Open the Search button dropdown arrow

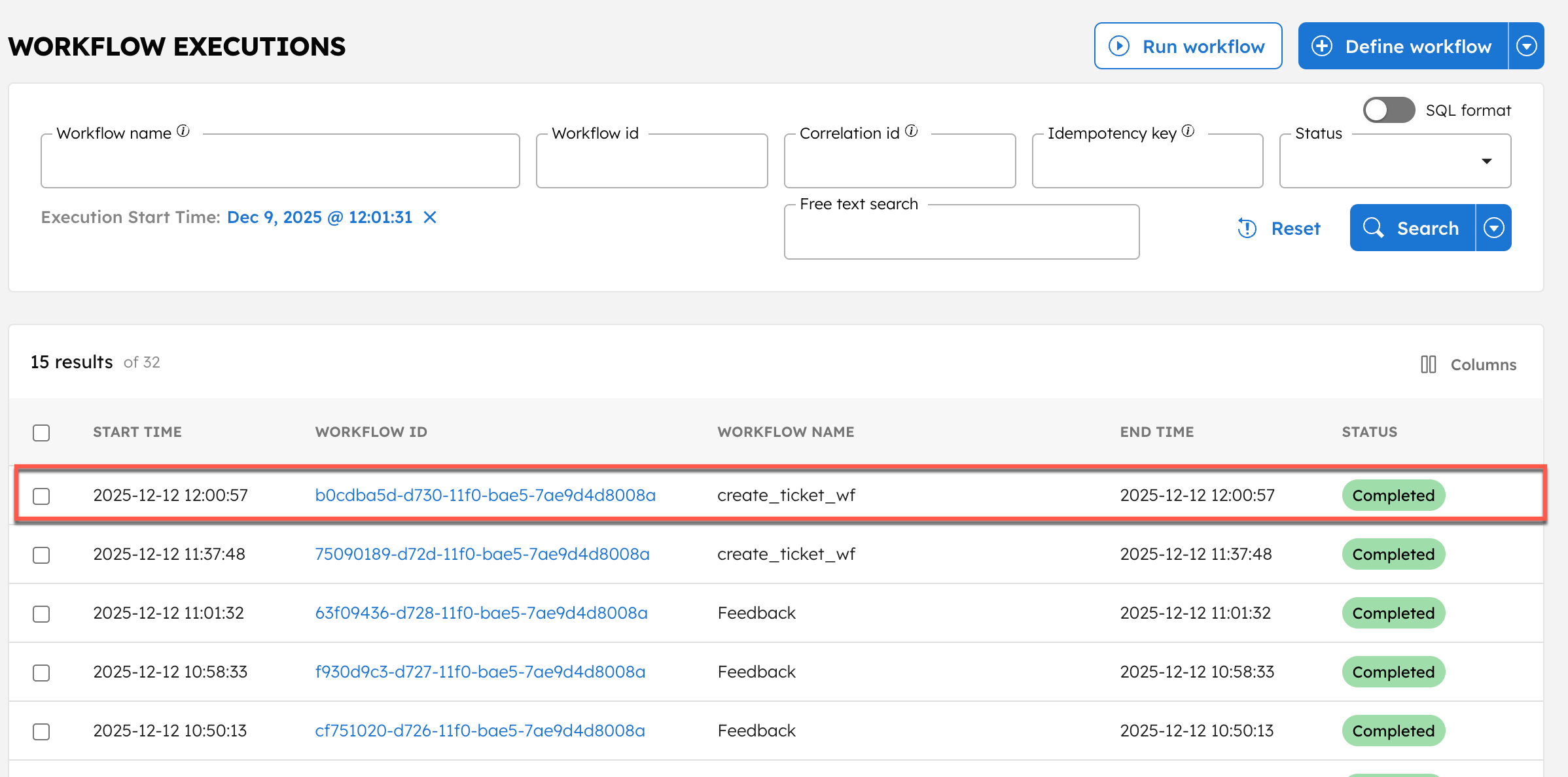click(x=1494, y=228)
